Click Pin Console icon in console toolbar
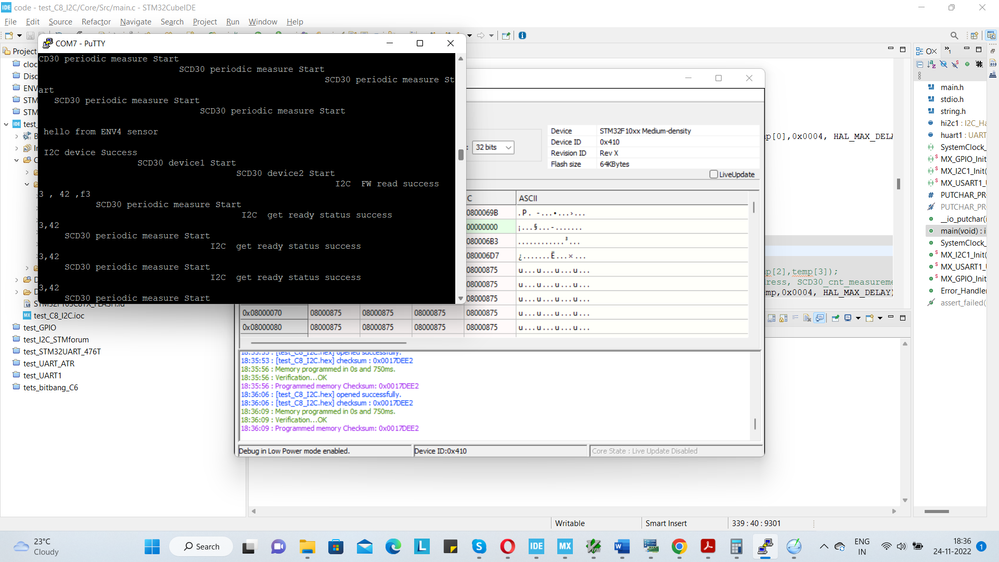Viewport: 999px width, 562px height. pos(835,318)
